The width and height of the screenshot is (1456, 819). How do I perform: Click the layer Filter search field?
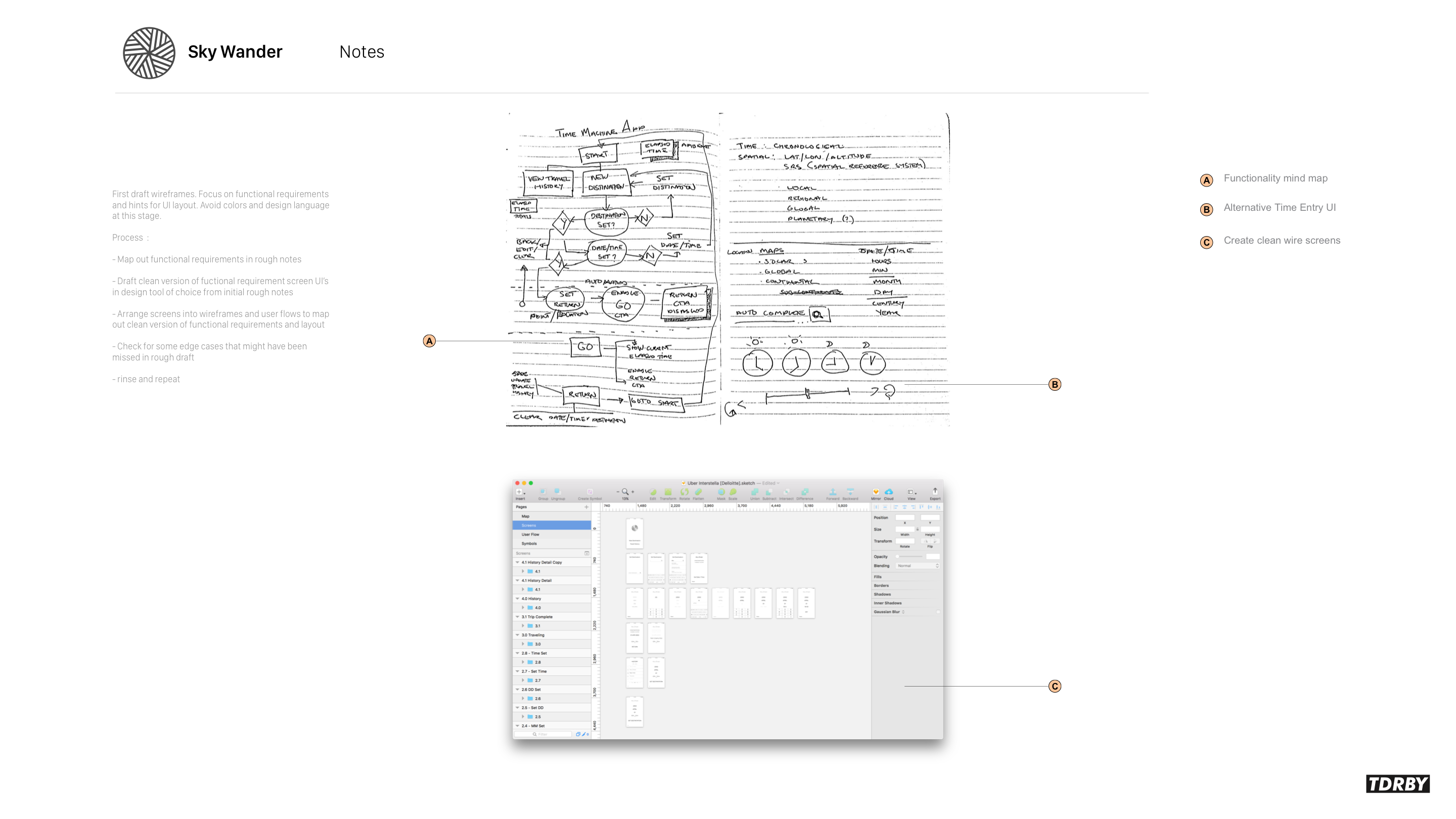[543, 734]
